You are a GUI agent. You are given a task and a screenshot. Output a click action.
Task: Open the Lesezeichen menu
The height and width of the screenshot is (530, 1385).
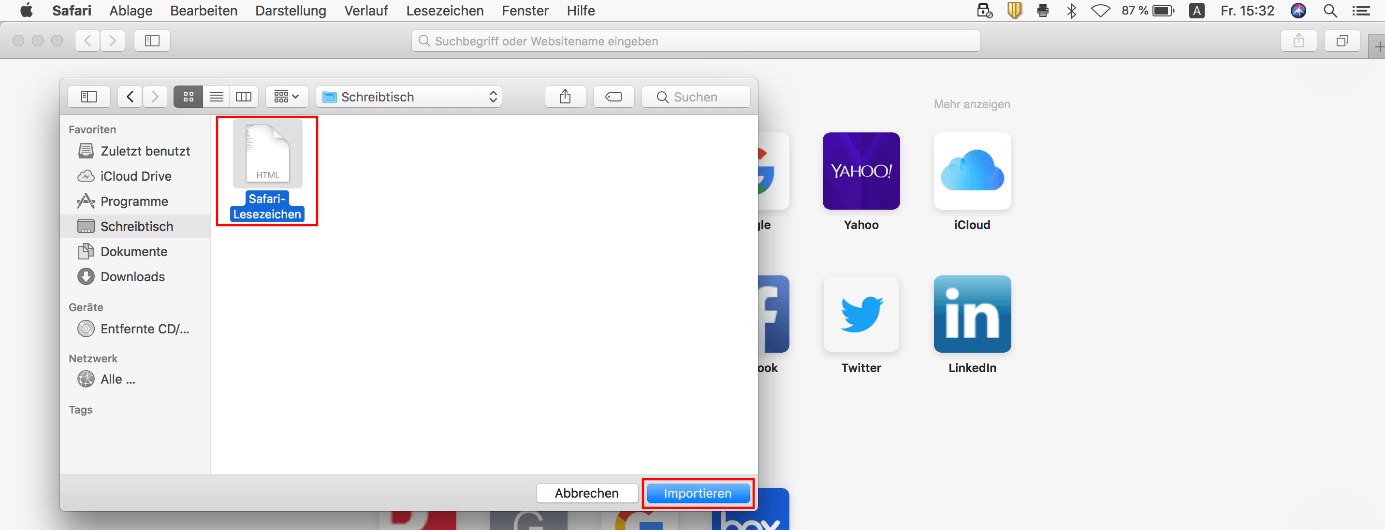coord(445,10)
